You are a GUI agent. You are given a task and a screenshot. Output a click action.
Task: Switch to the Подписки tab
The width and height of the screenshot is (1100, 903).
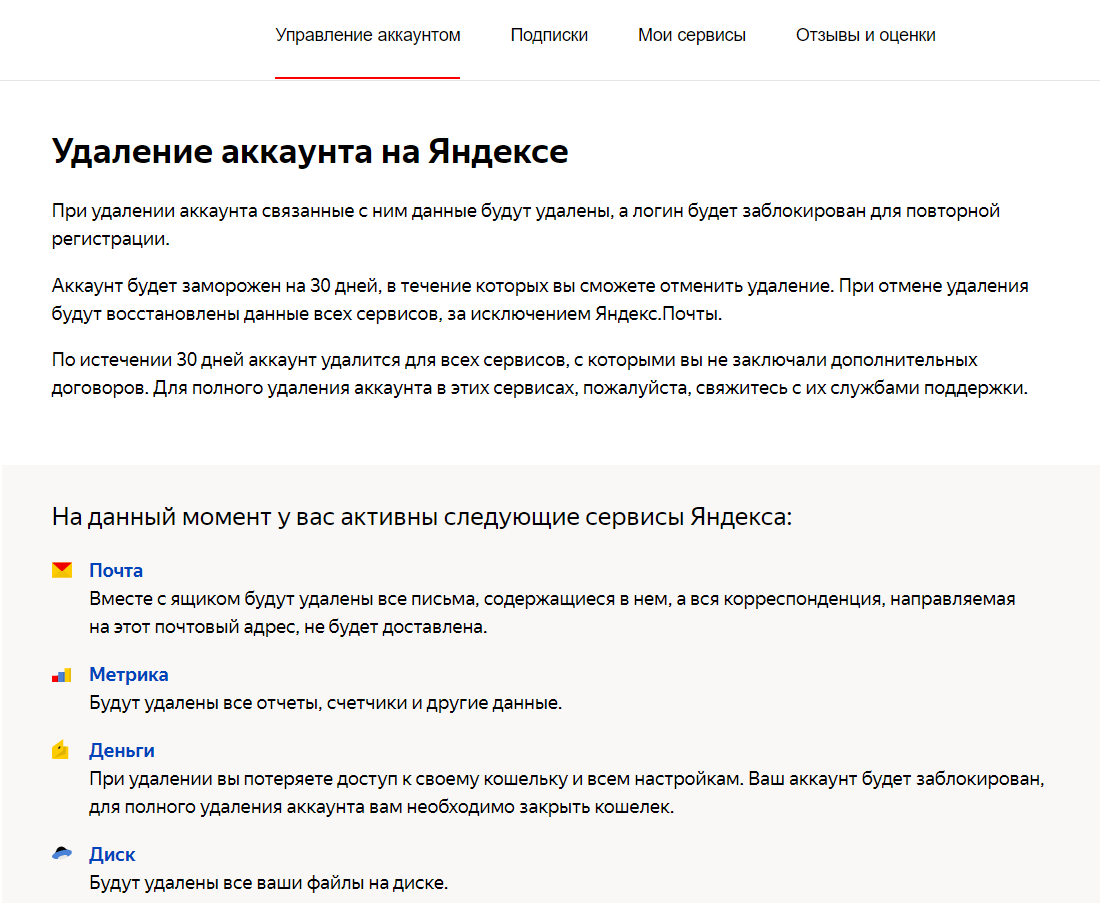(x=549, y=35)
